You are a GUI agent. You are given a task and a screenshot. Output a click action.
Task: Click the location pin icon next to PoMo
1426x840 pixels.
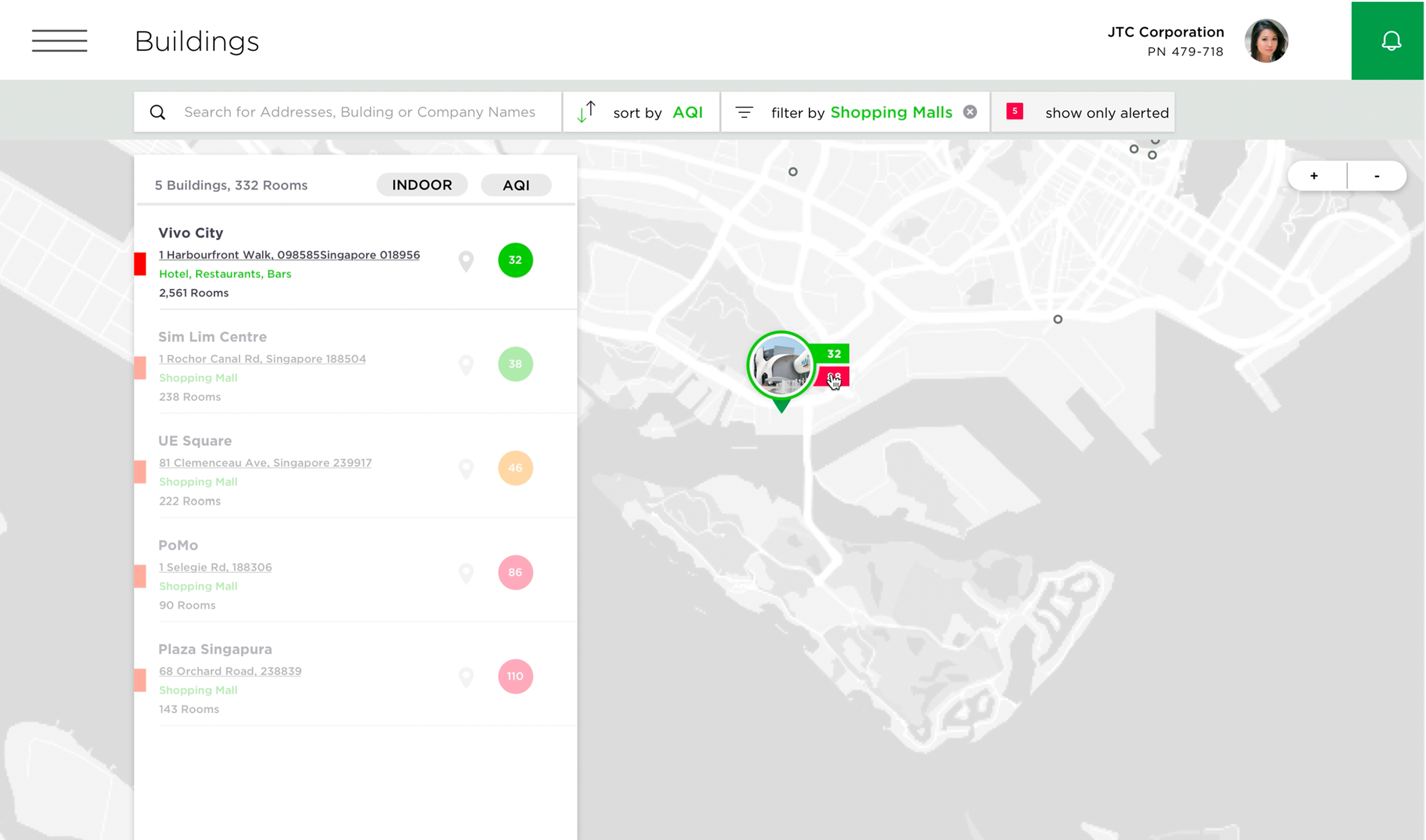point(466,573)
